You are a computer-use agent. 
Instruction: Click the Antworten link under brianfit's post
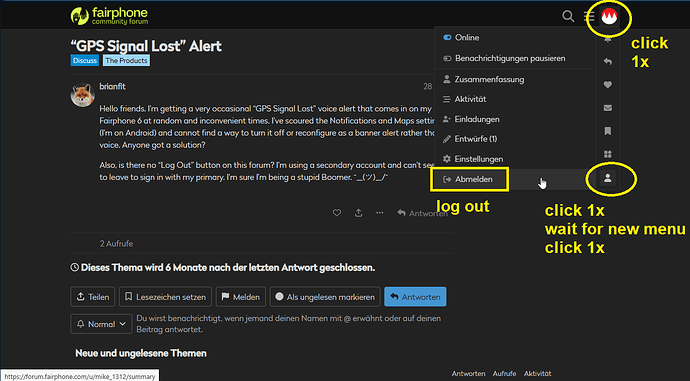click(x=422, y=213)
